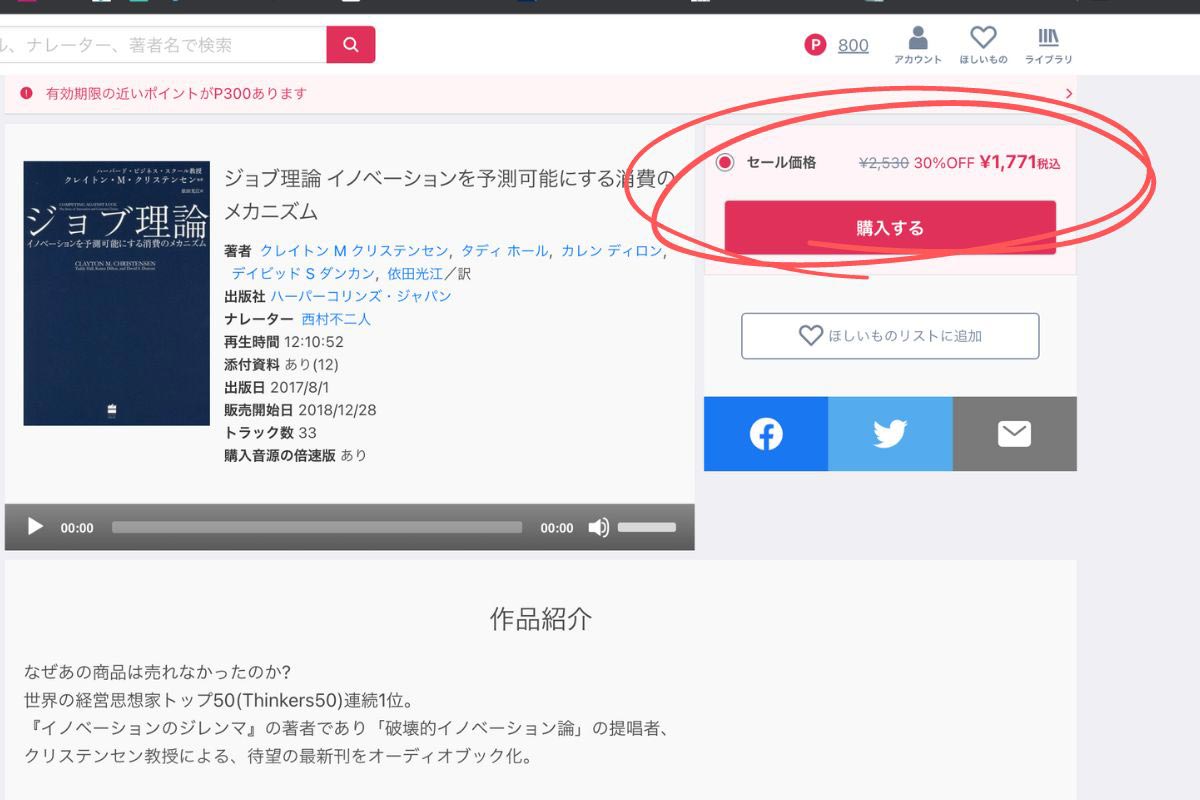
Task: Click the search magnifier button
Action: pos(351,45)
